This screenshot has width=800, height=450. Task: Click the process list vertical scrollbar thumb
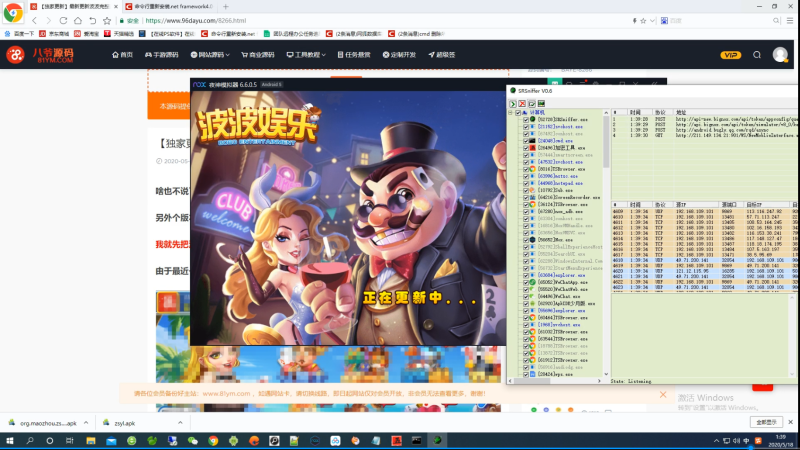tap(606, 141)
